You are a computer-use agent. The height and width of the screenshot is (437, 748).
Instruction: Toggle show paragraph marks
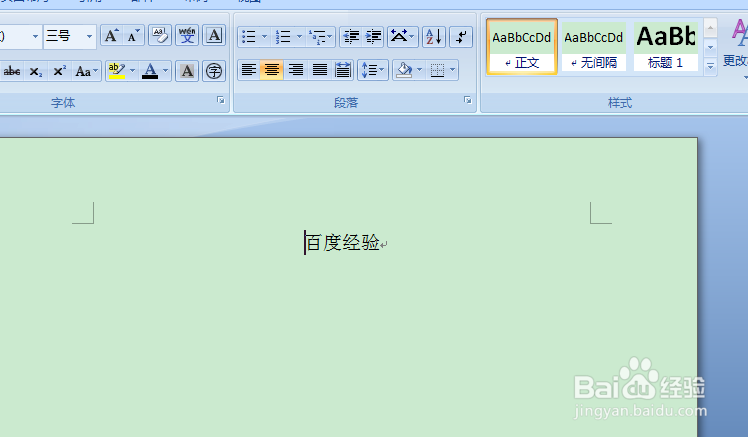[461, 37]
